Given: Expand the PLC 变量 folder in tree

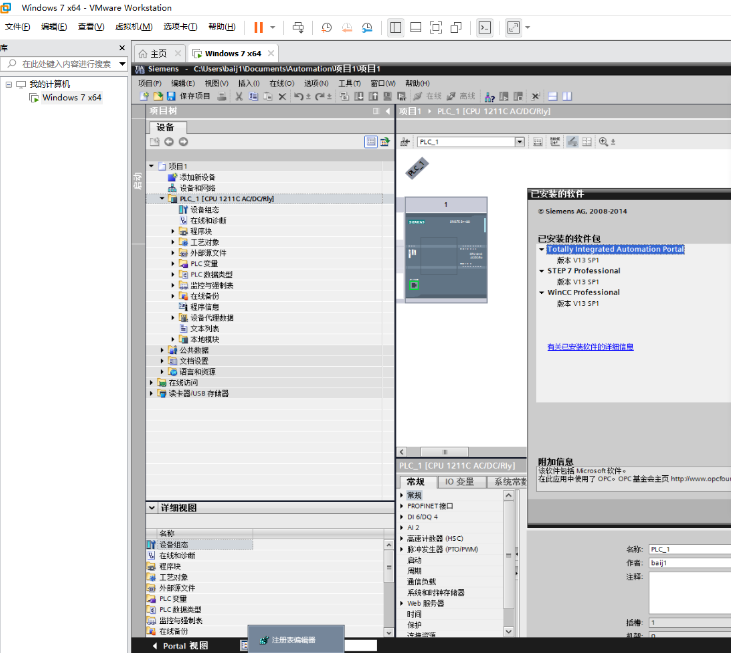Looking at the screenshot, I should click(173, 264).
